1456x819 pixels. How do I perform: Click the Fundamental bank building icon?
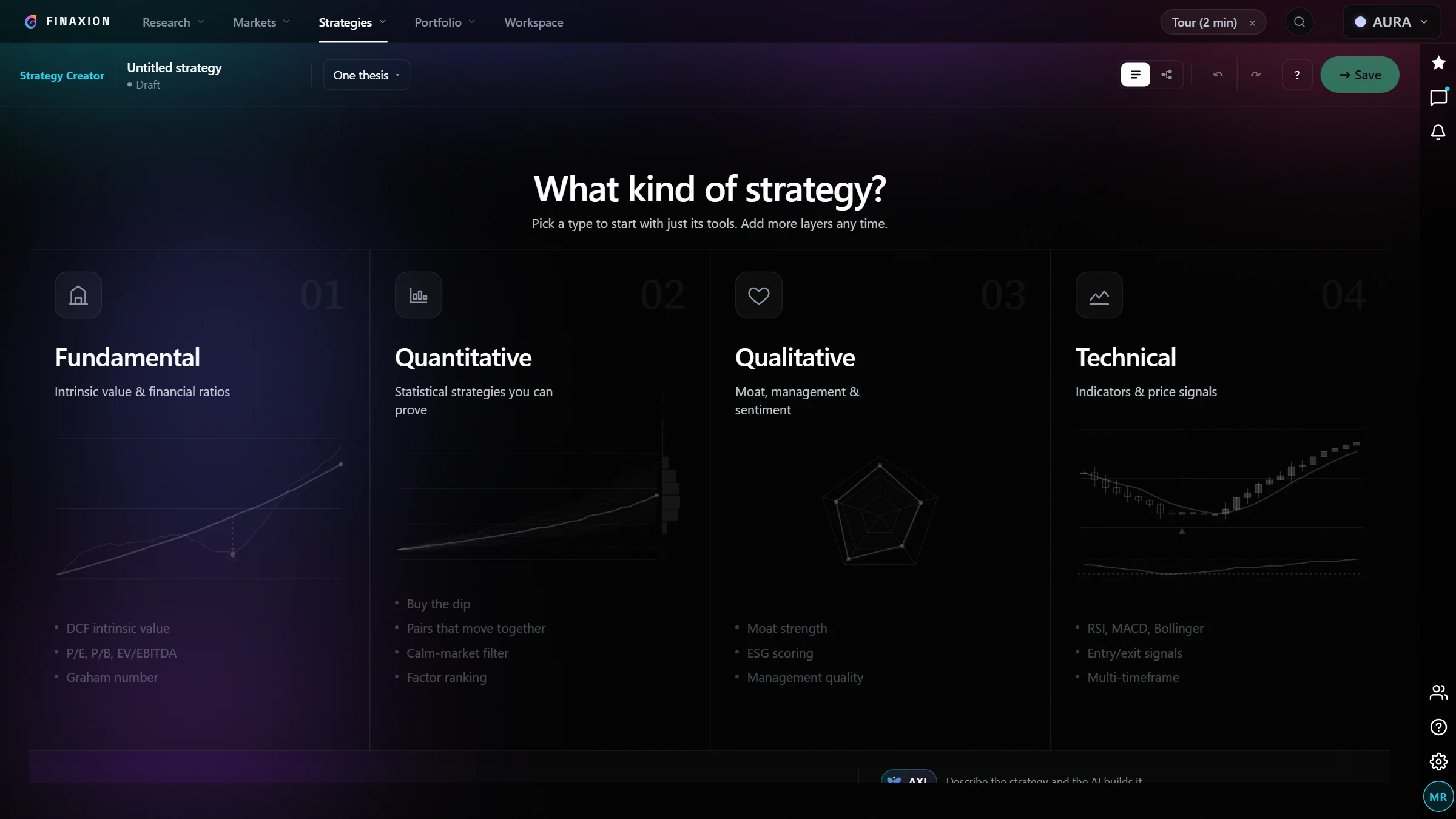pos(78,295)
